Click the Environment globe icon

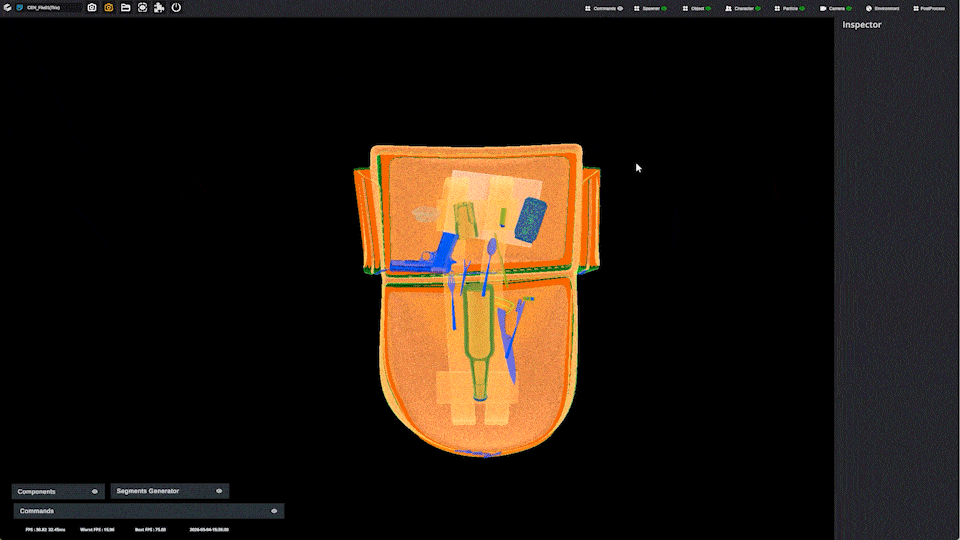point(869,8)
